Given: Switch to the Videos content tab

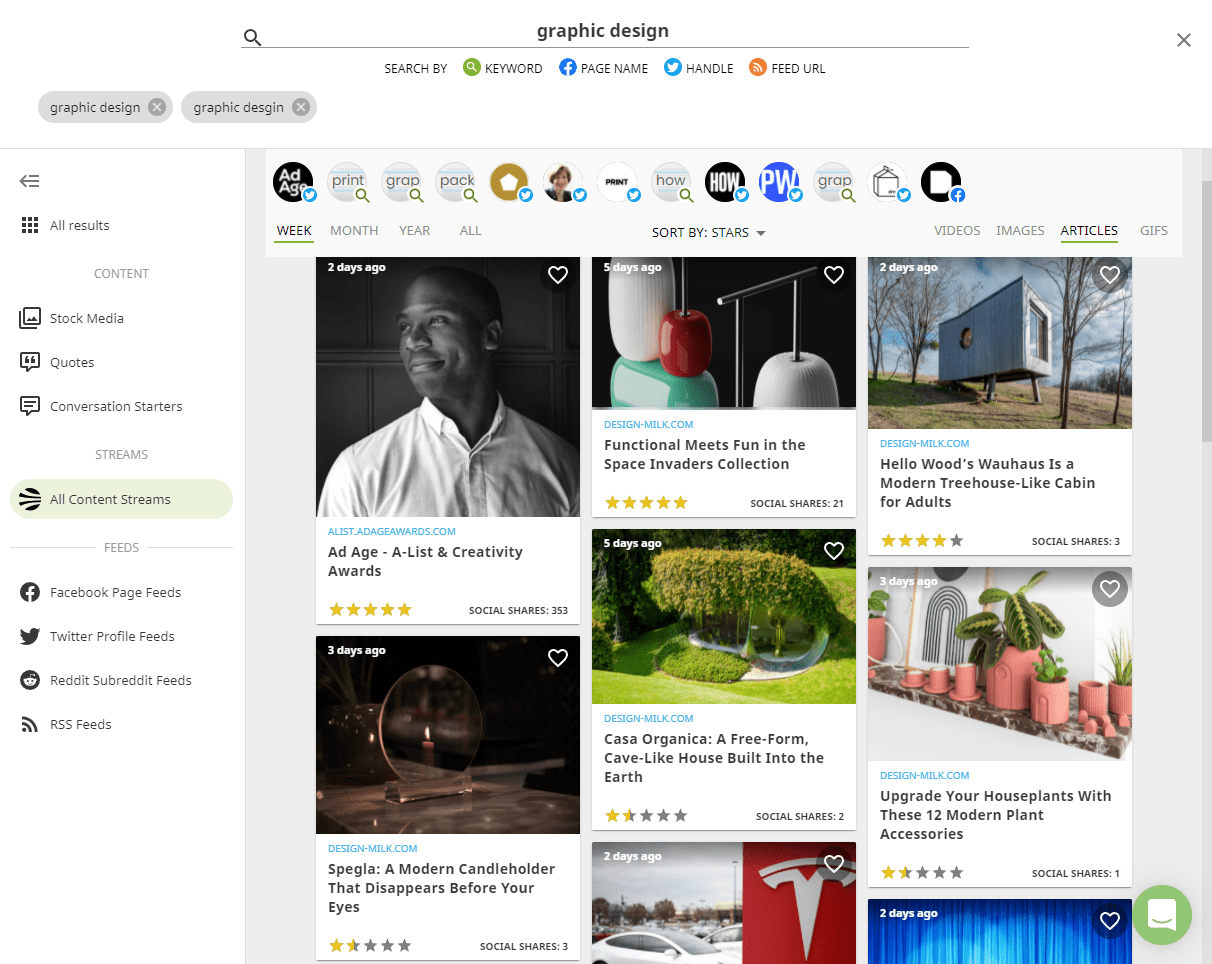Looking at the screenshot, I should pyautogui.click(x=956, y=231).
